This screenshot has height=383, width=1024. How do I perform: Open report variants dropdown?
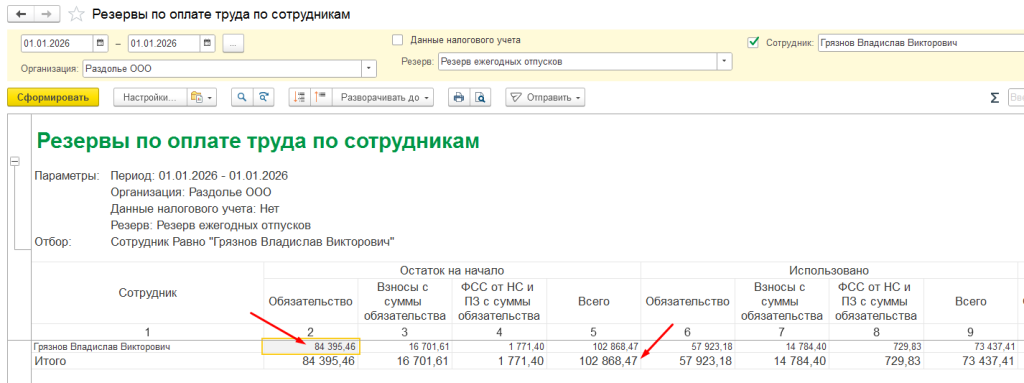(202, 97)
